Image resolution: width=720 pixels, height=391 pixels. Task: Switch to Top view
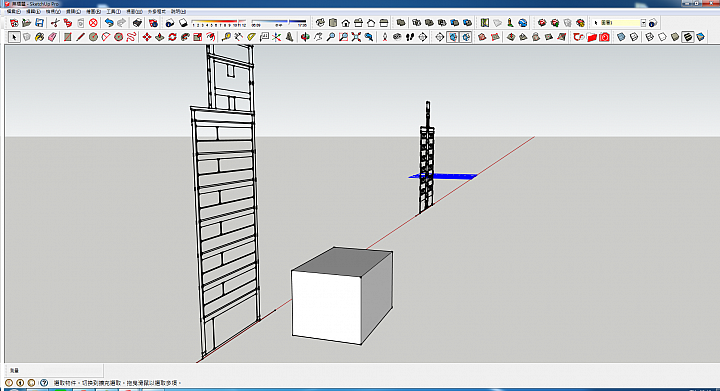click(x=333, y=22)
